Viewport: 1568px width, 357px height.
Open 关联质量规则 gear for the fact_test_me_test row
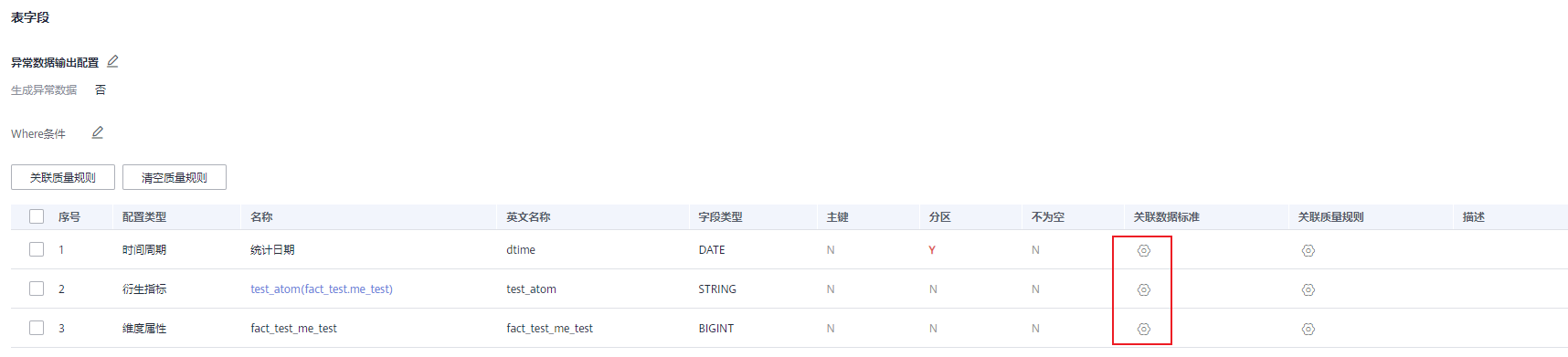click(x=1308, y=329)
